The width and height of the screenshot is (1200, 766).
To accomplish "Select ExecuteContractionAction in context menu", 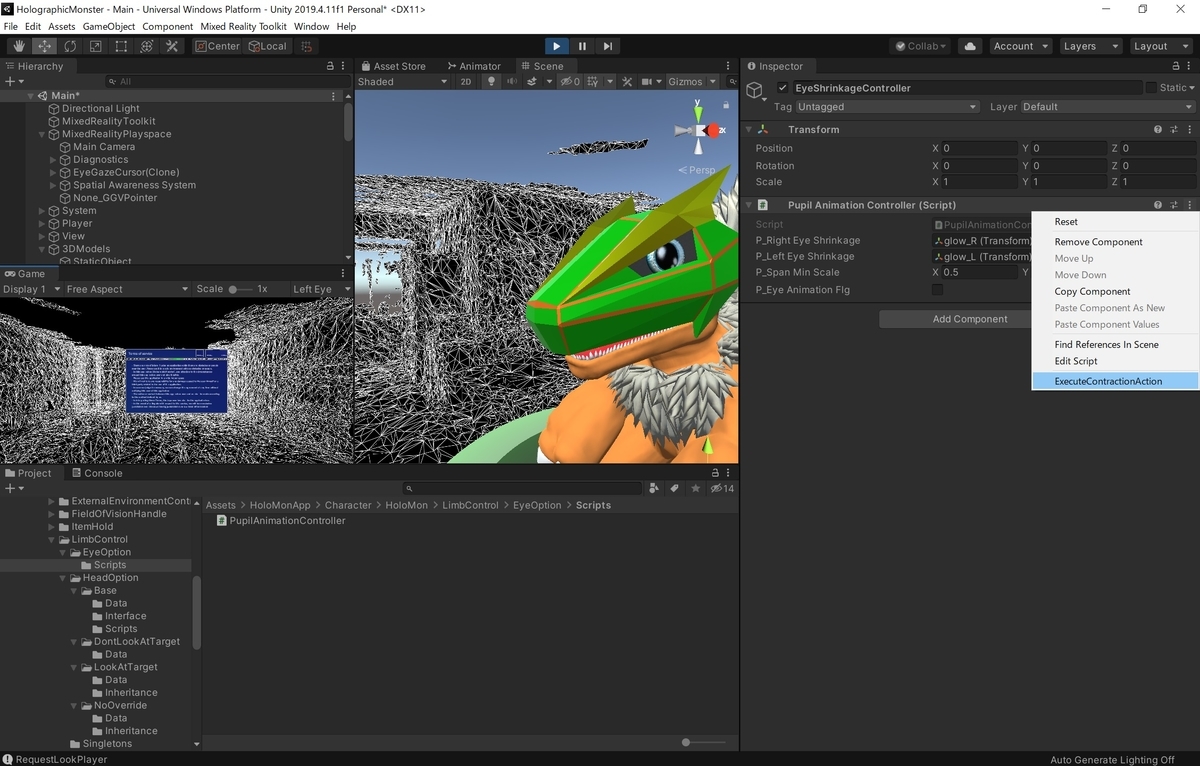I will [x=1115, y=381].
